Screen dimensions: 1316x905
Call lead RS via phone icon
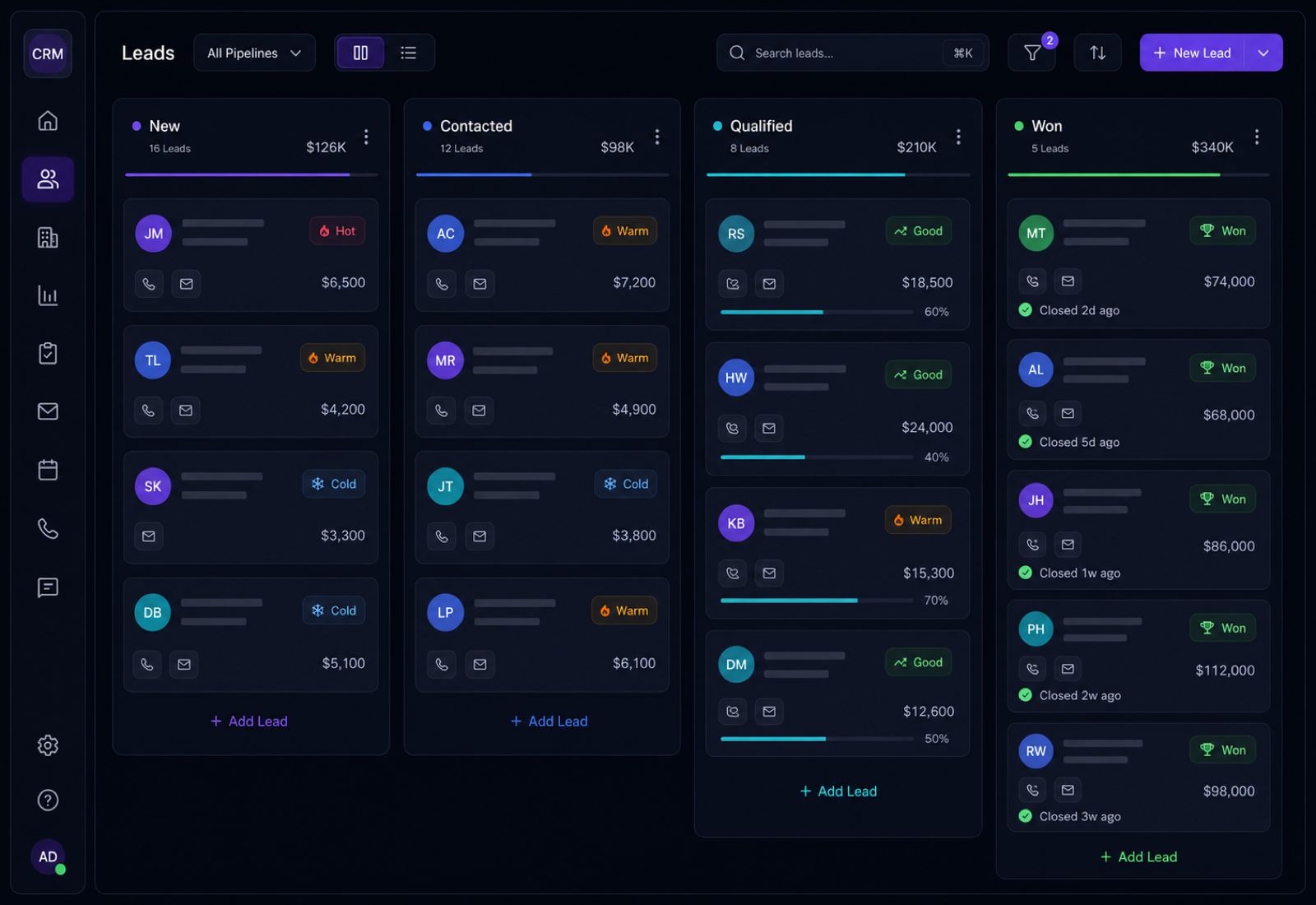point(733,284)
